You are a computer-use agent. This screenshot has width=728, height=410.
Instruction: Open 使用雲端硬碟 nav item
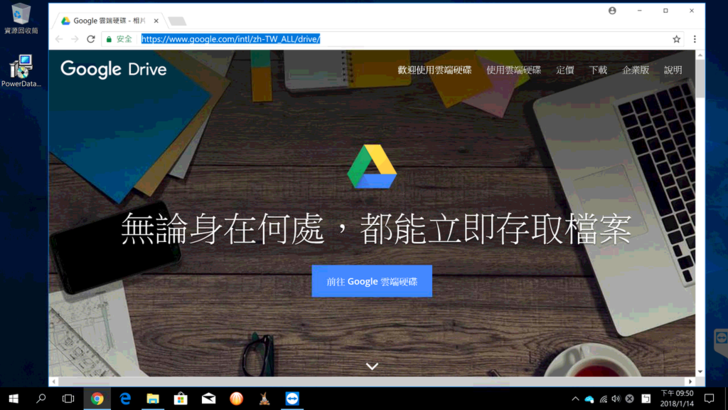point(514,70)
